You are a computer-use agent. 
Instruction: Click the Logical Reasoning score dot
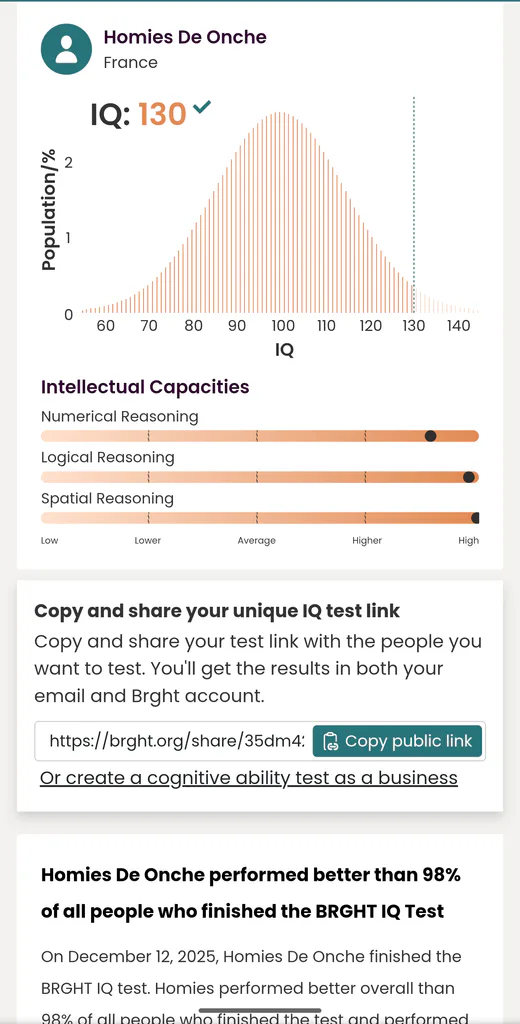(x=468, y=477)
